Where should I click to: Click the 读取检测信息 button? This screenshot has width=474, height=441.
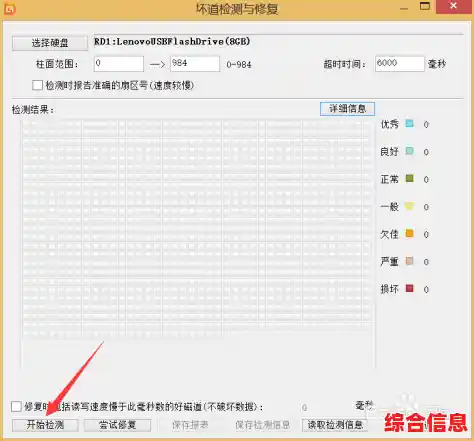coord(335,425)
